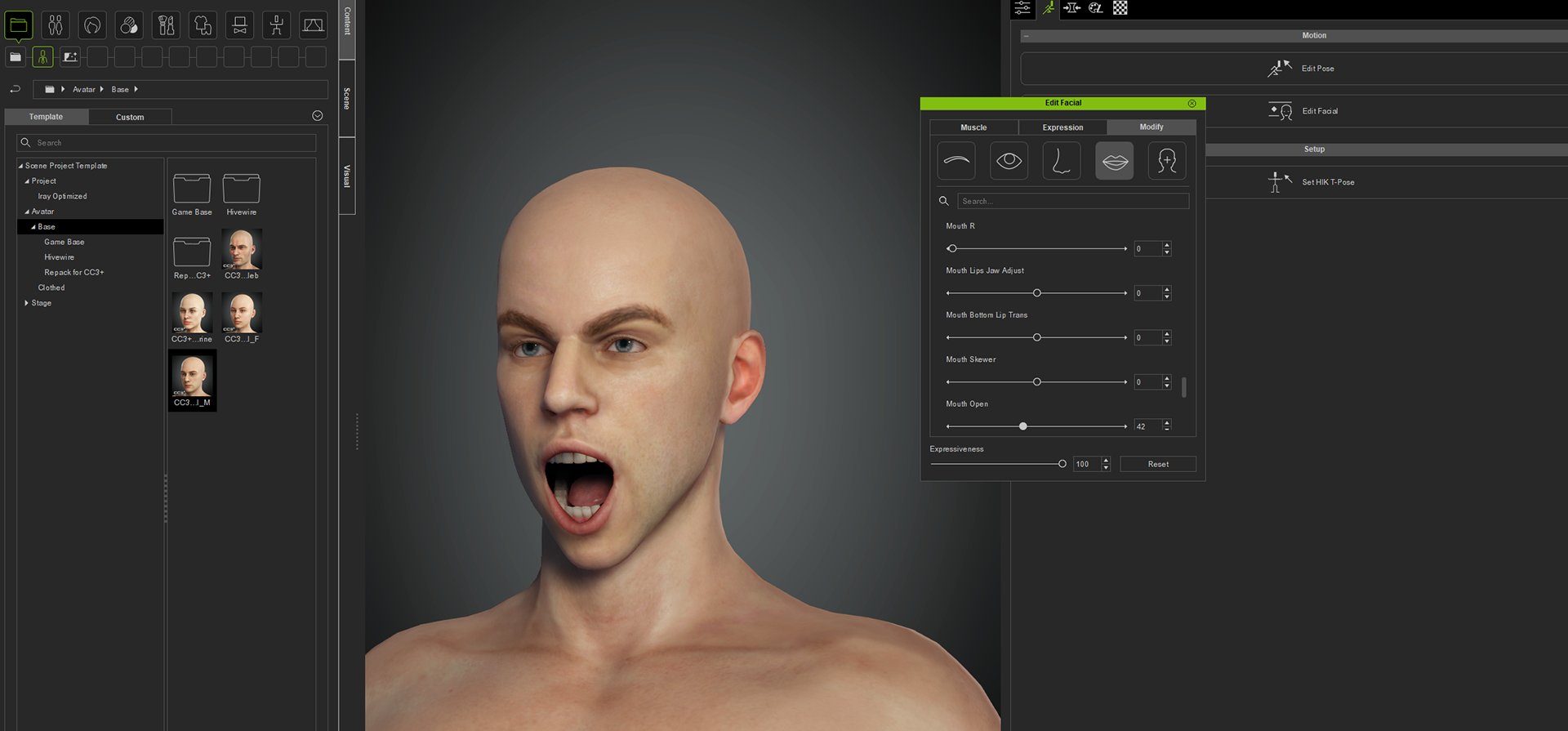Collapse the Motion section with minus button
The width and height of the screenshot is (1568, 731).
coord(1027,36)
